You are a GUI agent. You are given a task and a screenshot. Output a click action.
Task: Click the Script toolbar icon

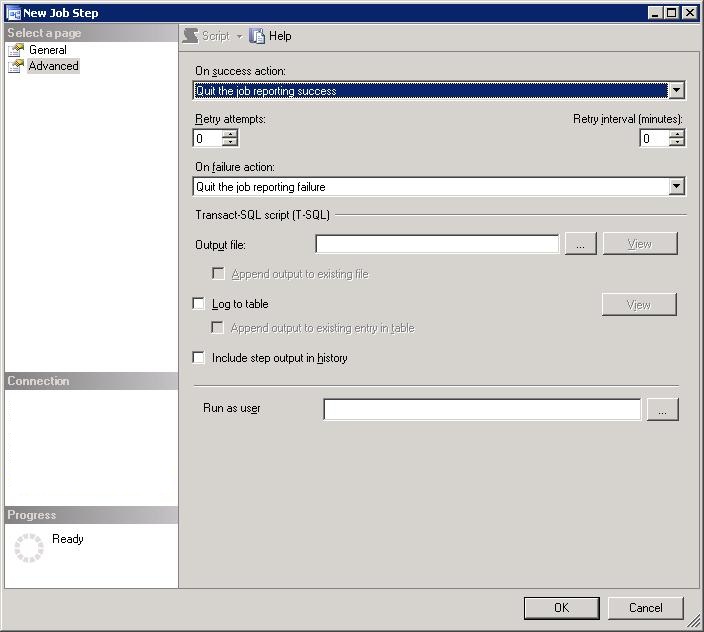[190, 36]
